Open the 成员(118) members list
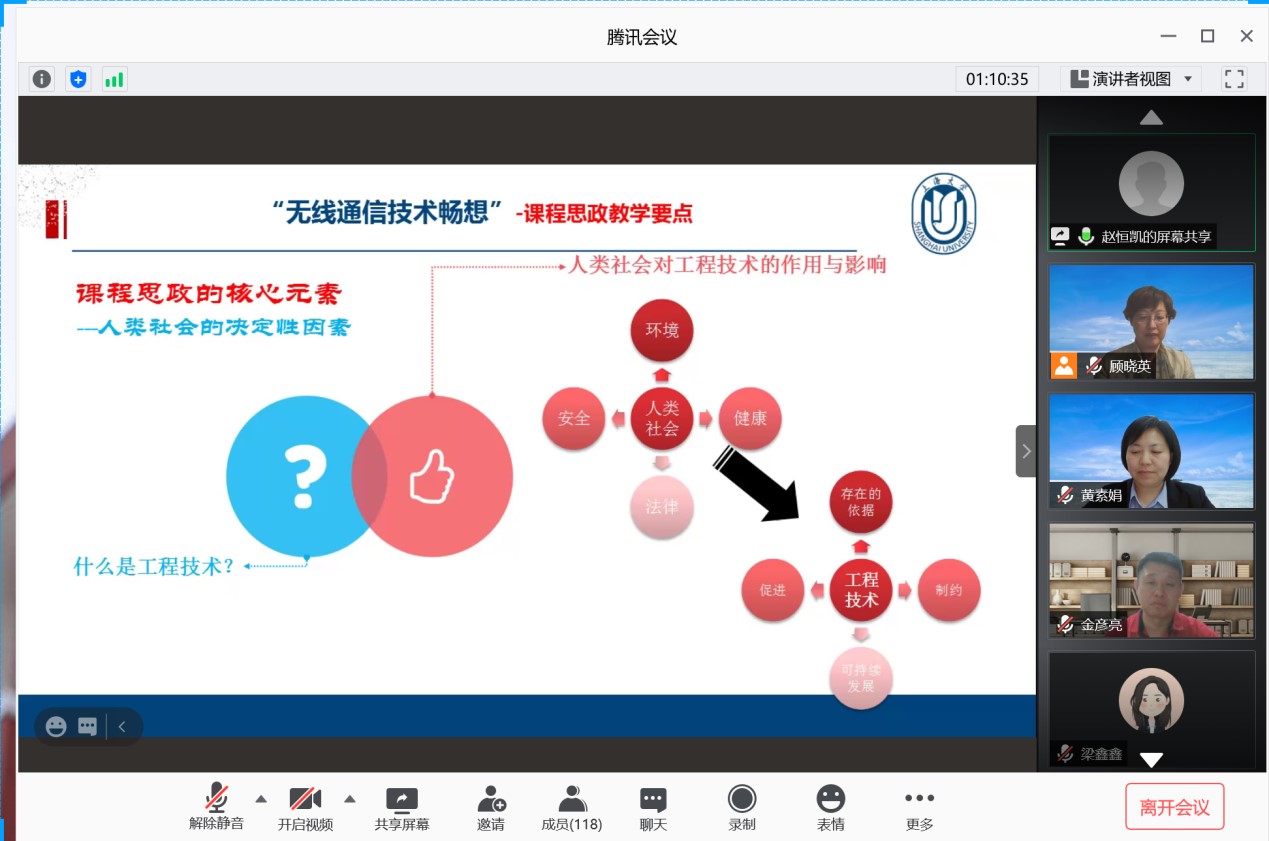Screen dimensions: 1269x841 572,808
